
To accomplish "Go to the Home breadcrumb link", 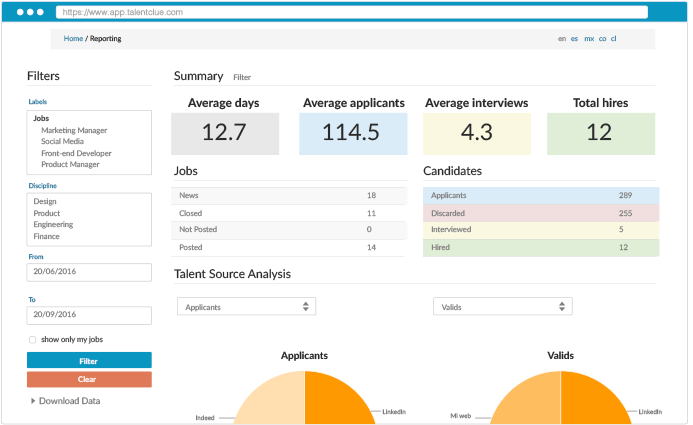I will click(x=73, y=39).
